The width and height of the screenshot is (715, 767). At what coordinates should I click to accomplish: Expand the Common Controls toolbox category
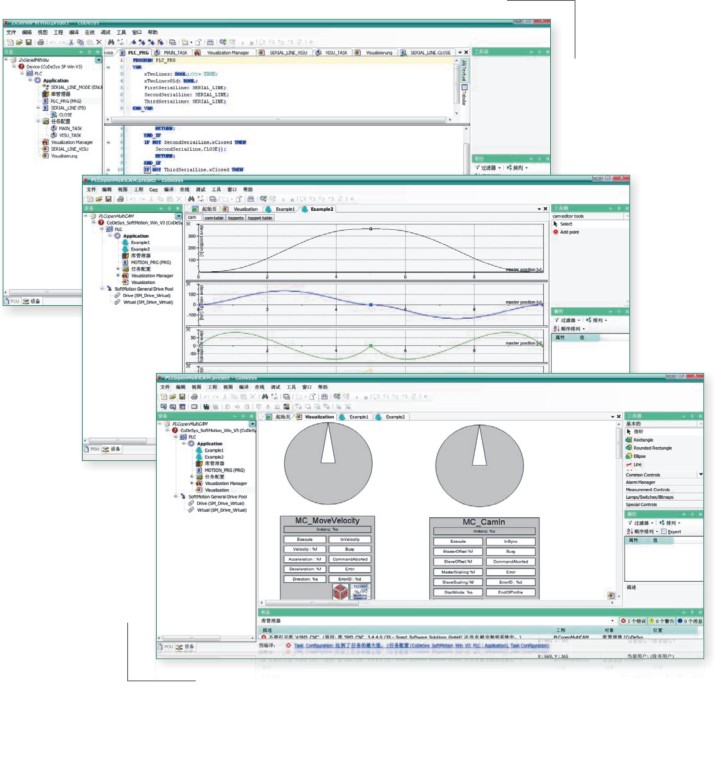point(649,473)
